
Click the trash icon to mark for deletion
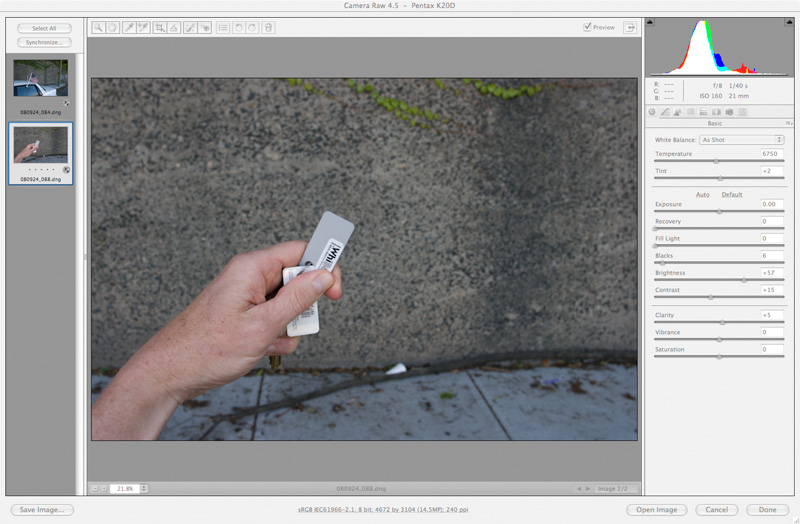coord(268,28)
